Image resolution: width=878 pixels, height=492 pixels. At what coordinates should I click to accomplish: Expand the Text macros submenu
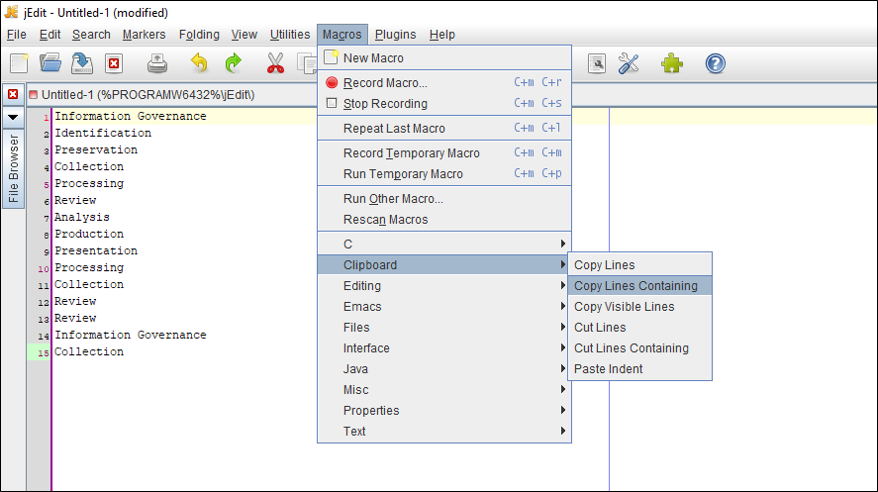pos(445,431)
